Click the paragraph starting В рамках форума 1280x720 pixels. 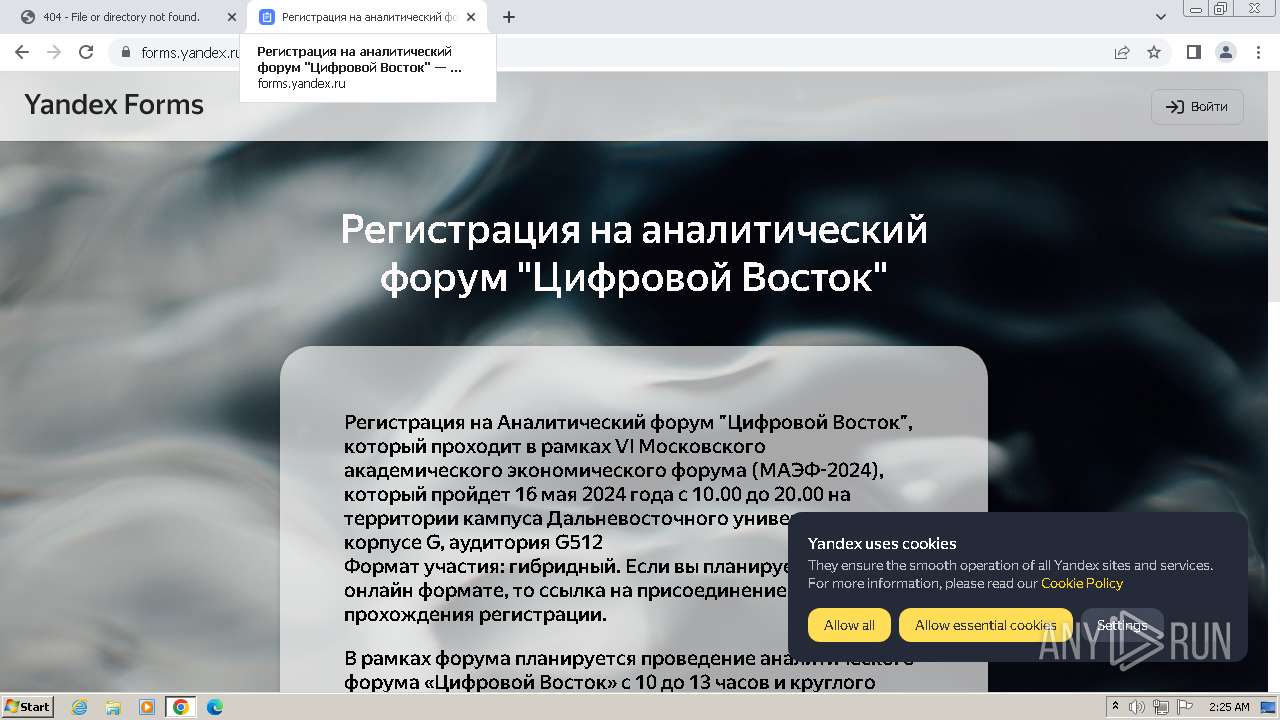[628, 670]
